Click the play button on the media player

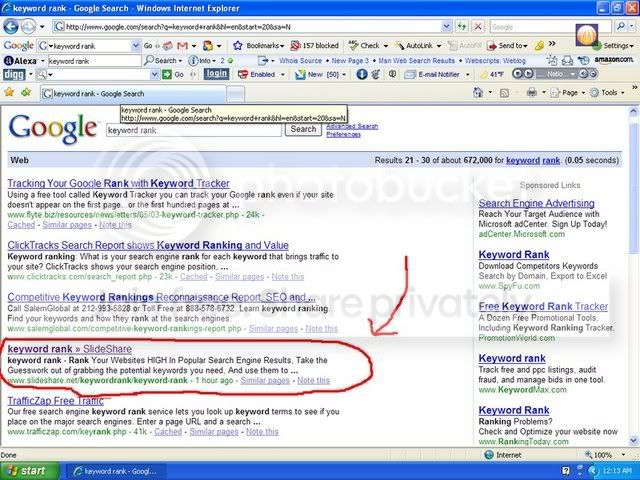pyautogui.click(x=528, y=74)
